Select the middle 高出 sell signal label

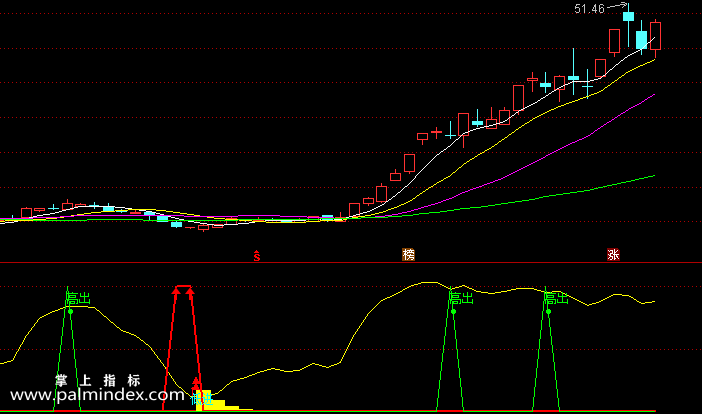pyautogui.click(x=461, y=299)
